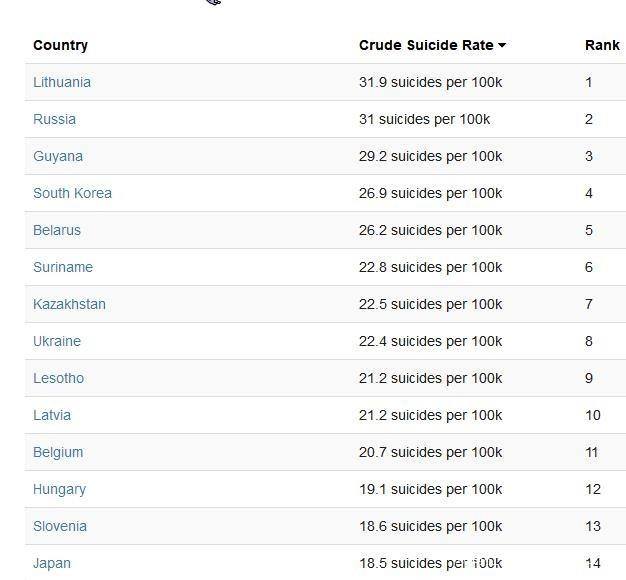Screen dimensions: 626x580
Task: Select the South Korea link
Action: pyautogui.click(x=72, y=193)
